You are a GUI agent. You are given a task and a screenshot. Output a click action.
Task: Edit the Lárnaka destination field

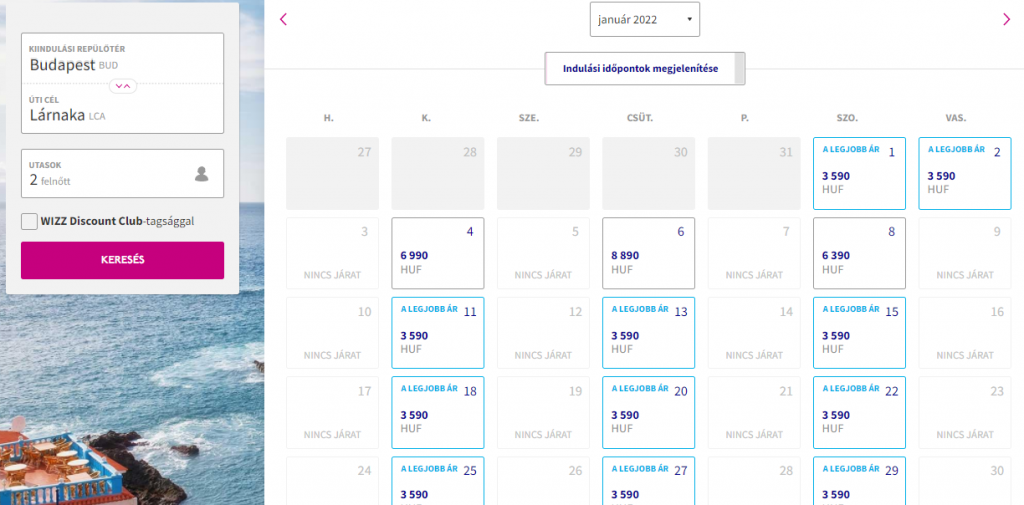coord(122,109)
